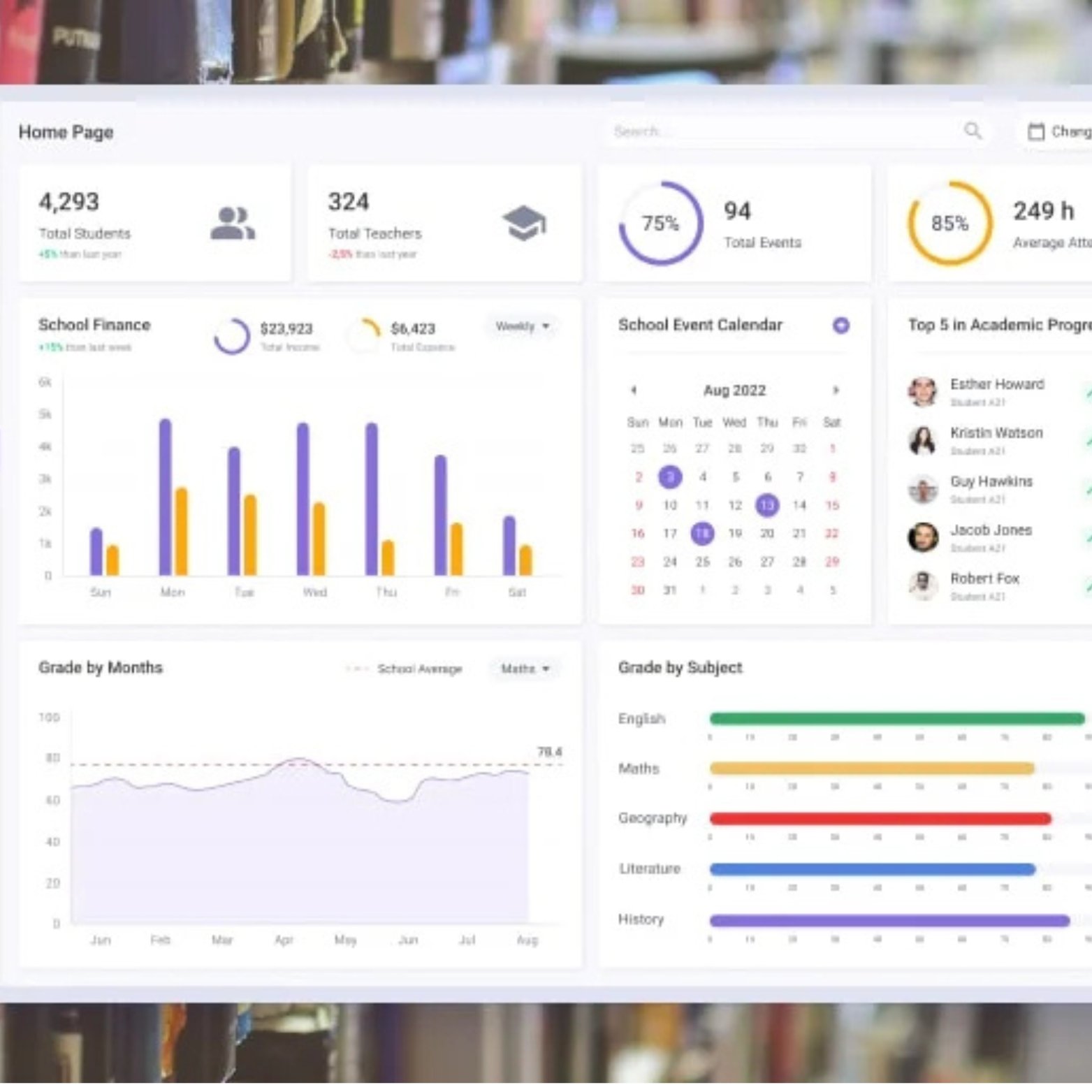Toggle School Average legend line
1092x1092 pixels.
tap(404, 669)
